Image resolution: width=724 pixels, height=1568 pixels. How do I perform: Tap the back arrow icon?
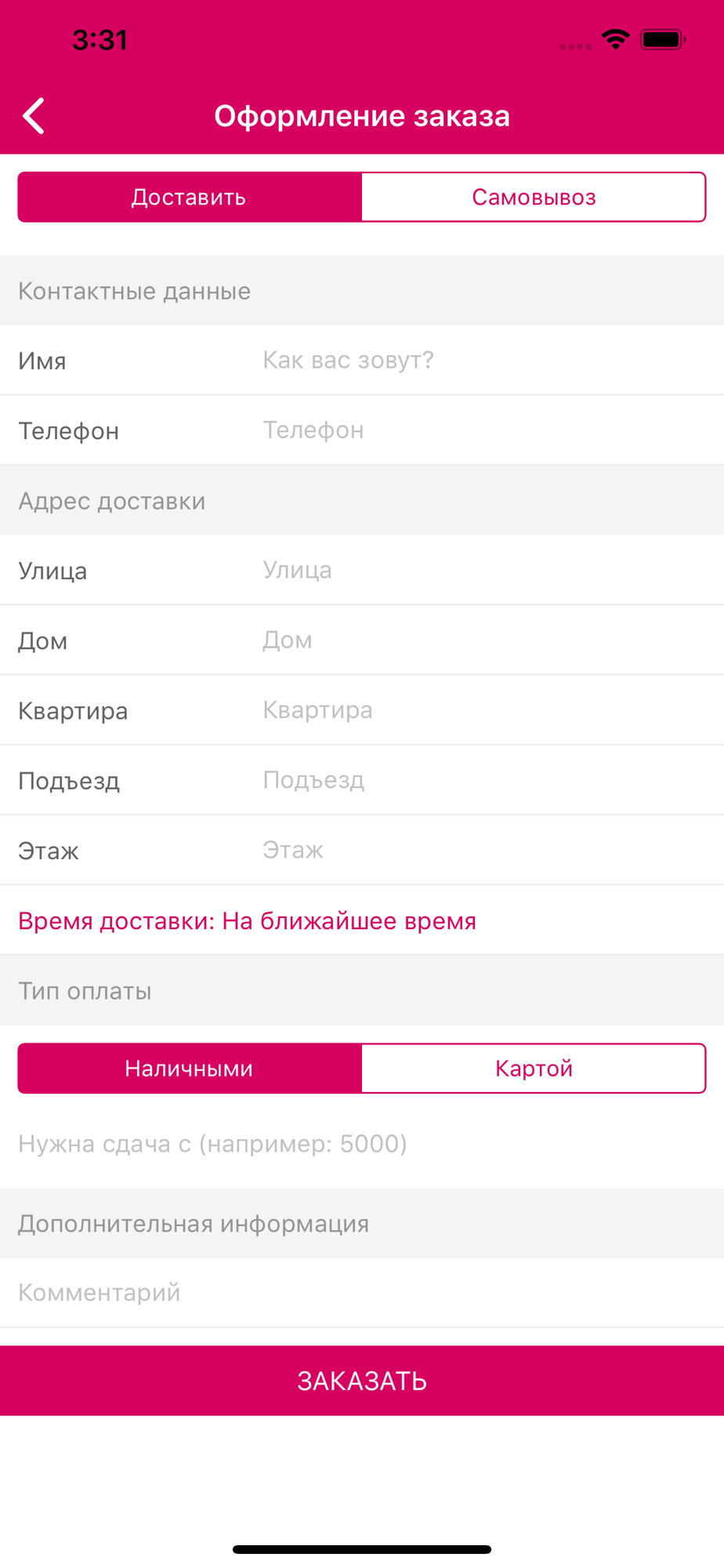(34, 117)
